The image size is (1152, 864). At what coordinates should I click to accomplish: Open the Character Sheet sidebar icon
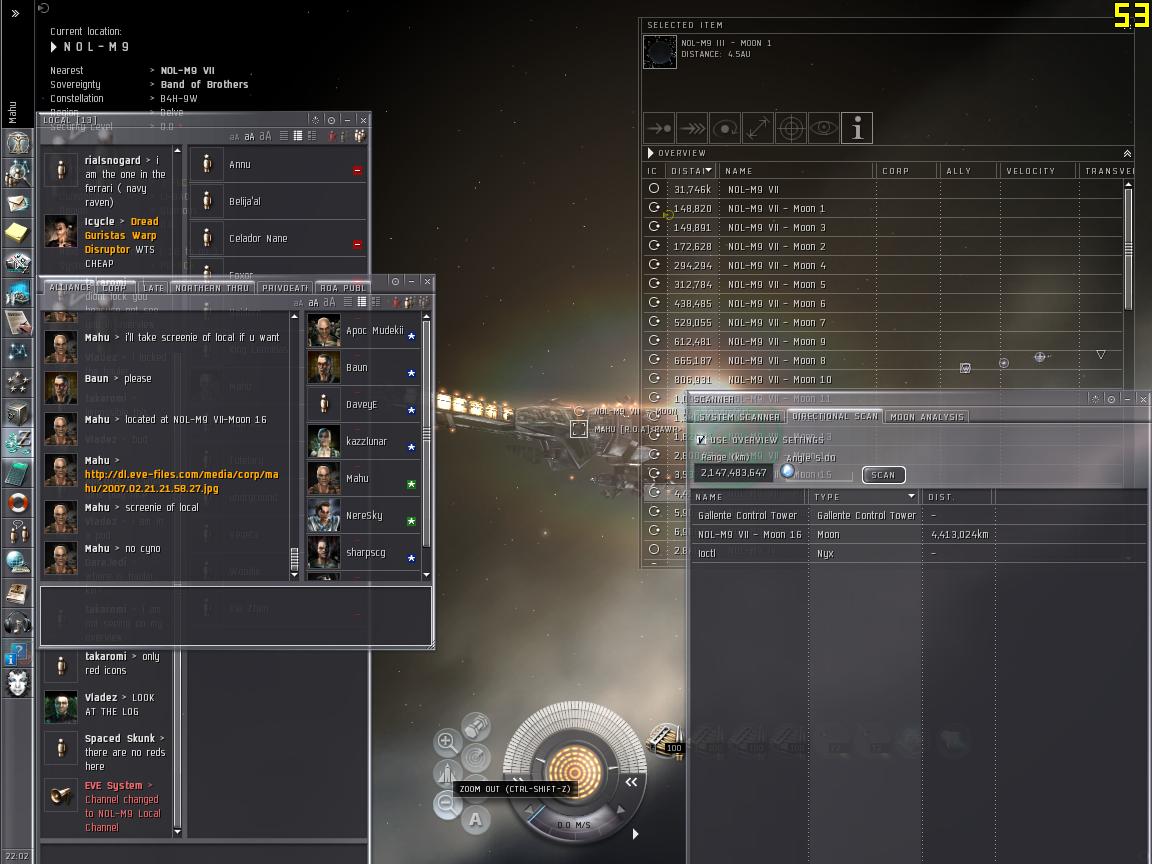coord(18,143)
